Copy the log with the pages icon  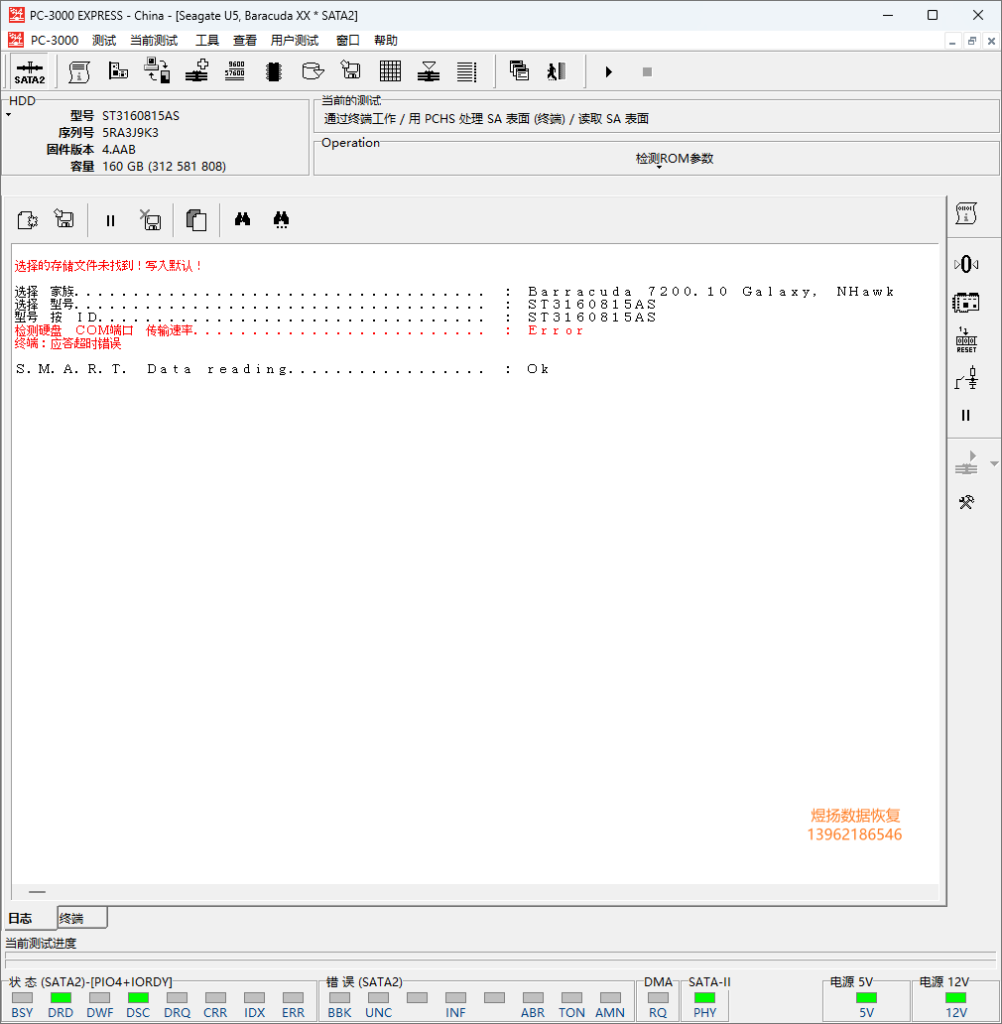click(x=196, y=220)
